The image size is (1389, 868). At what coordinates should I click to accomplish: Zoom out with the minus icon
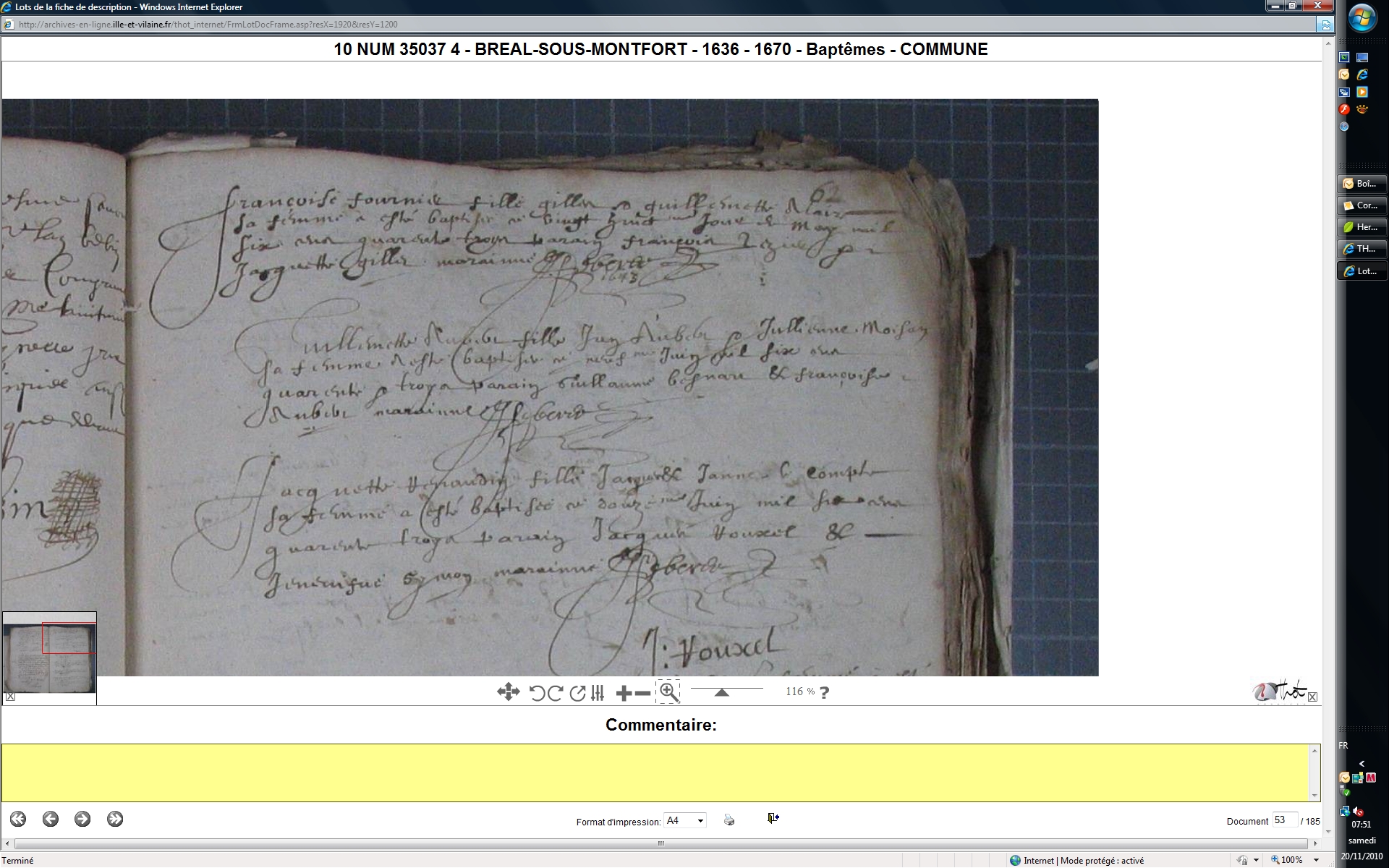pos(642,693)
